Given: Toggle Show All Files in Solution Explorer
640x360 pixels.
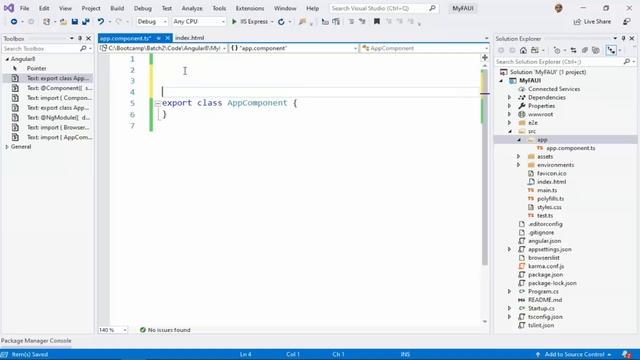Looking at the screenshot, I should click(x=596, y=50).
